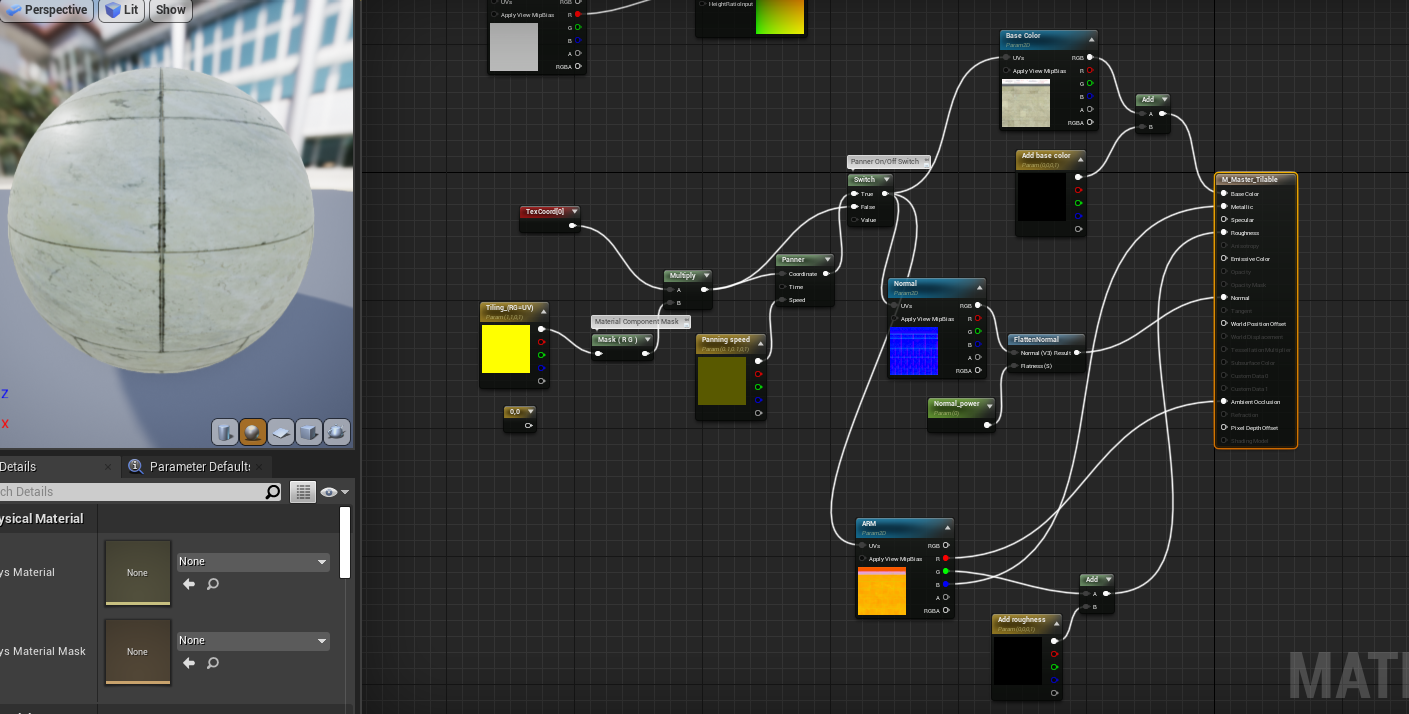The image size is (1409, 714).
Task: Browse to Phys Material asset magnifier
Action: (x=213, y=584)
